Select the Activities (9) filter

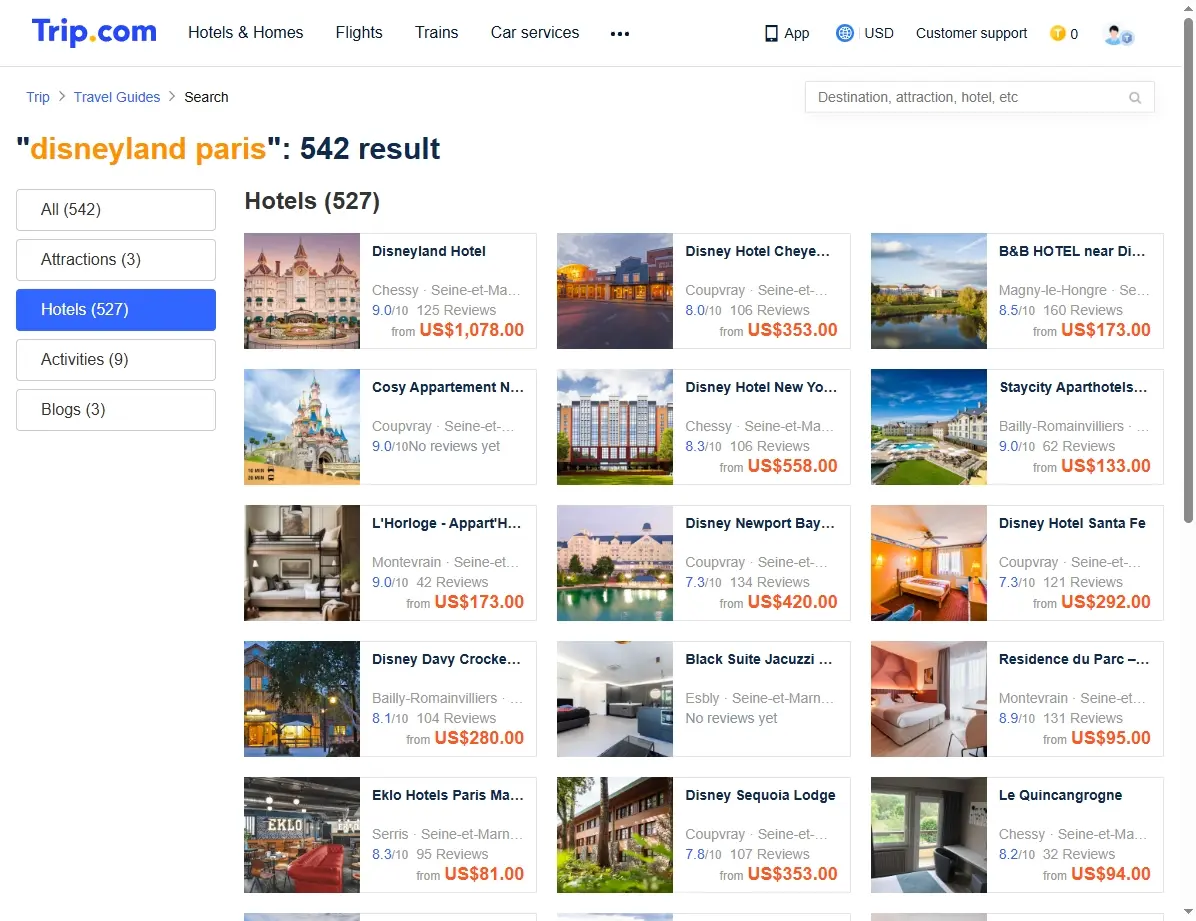[x=116, y=359]
